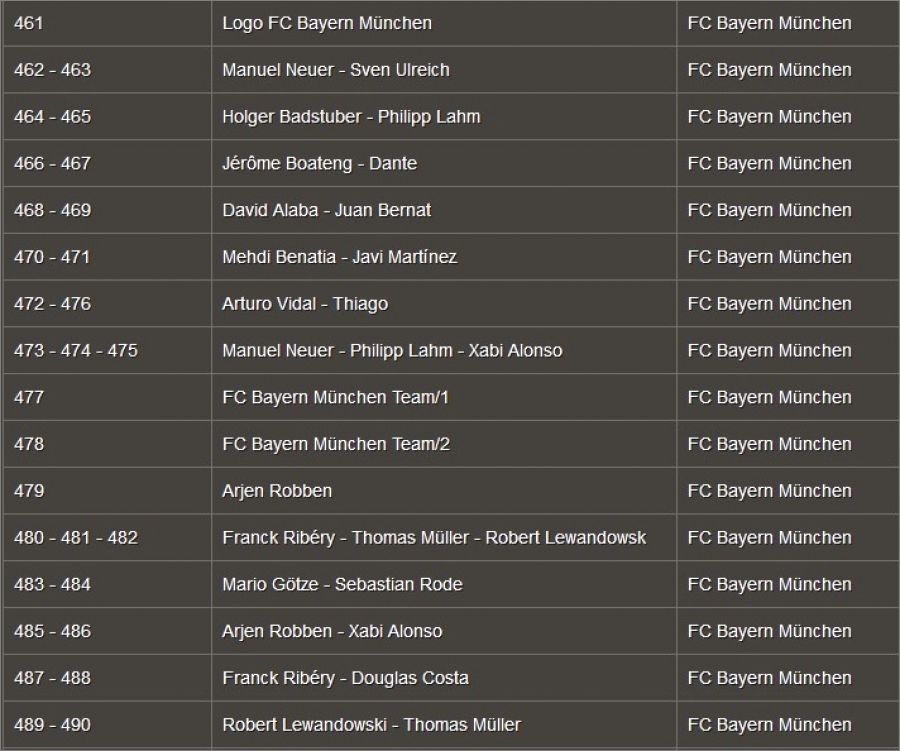The image size is (900, 751).
Task: Click the 'Holger Badstuber - Philipp Lahm' cell
Action: pyautogui.click(x=351, y=117)
